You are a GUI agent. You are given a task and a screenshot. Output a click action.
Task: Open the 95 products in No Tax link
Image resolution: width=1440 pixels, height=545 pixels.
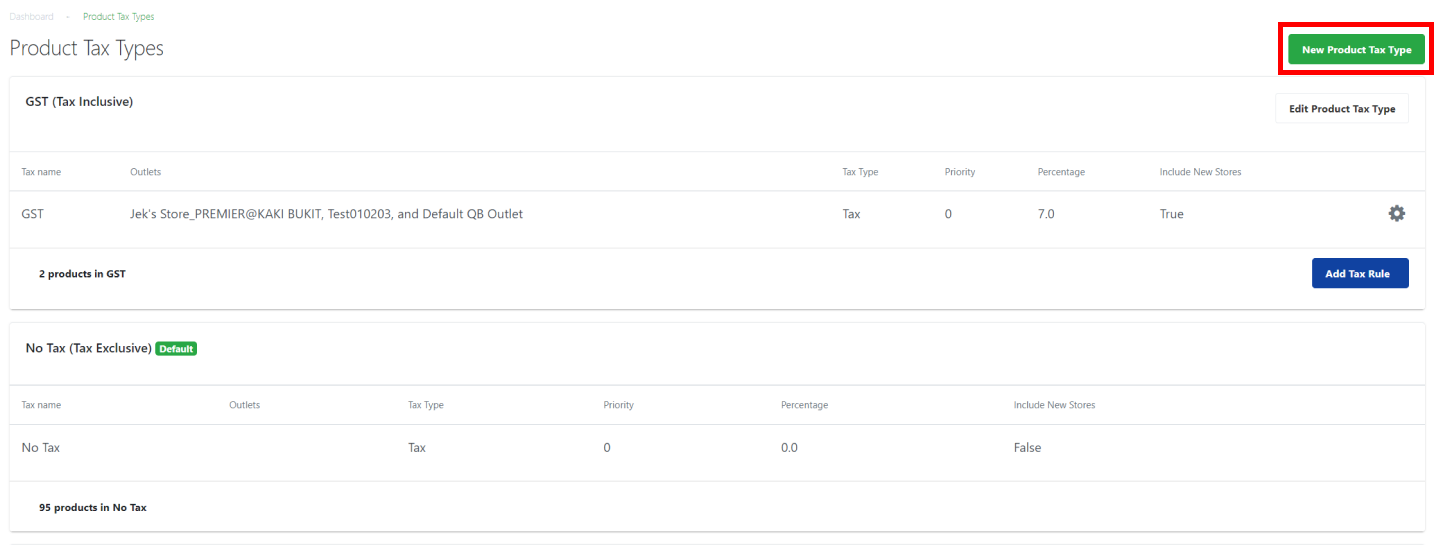click(x=92, y=508)
